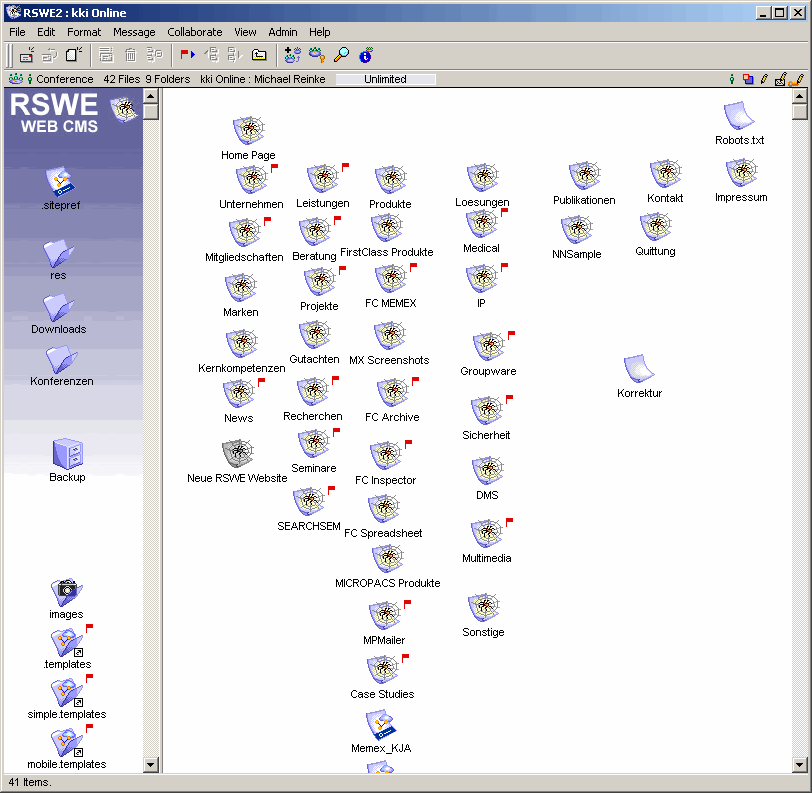812x793 pixels.
Task: Click the 'Sonstige' label
Action: tap(483, 632)
